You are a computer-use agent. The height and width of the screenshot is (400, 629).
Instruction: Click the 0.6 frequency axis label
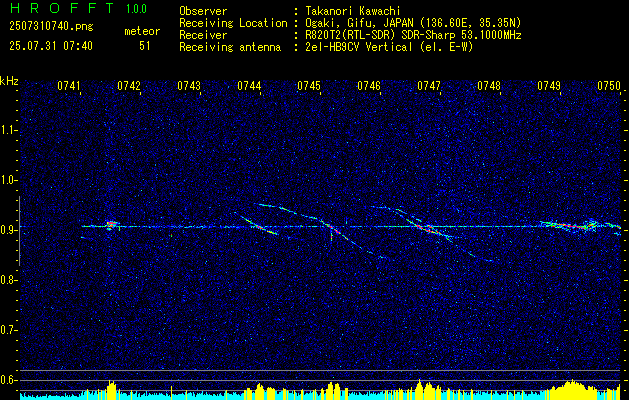[x=9, y=380]
